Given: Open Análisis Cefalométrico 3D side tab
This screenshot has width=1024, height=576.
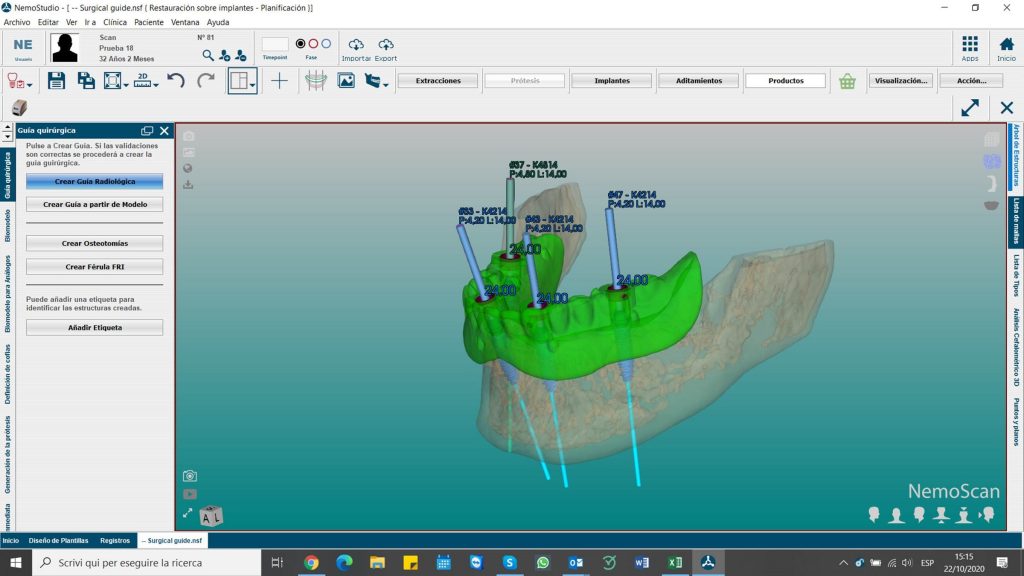Looking at the screenshot, I should click(1016, 347).
